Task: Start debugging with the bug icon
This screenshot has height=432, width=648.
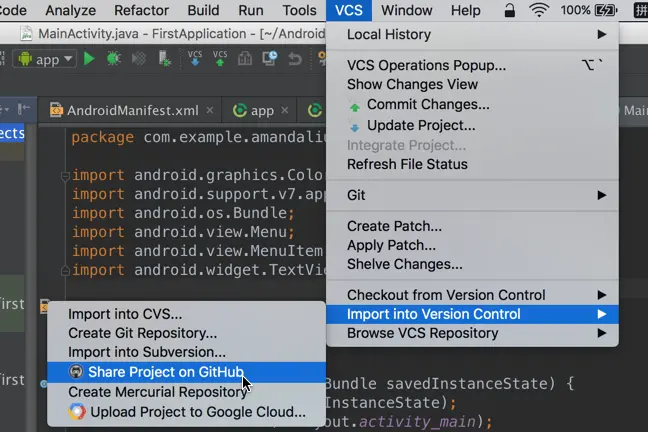Action: pyautogui.click(x=114, y=59)
